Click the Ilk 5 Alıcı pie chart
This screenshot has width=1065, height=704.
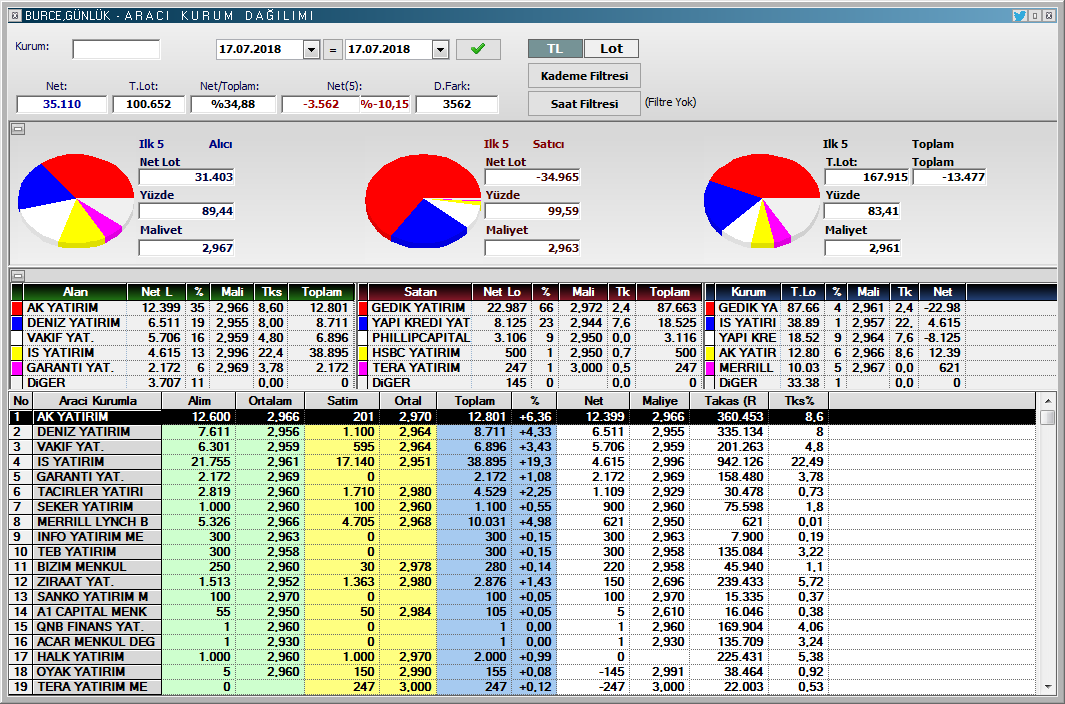(75, 200)
